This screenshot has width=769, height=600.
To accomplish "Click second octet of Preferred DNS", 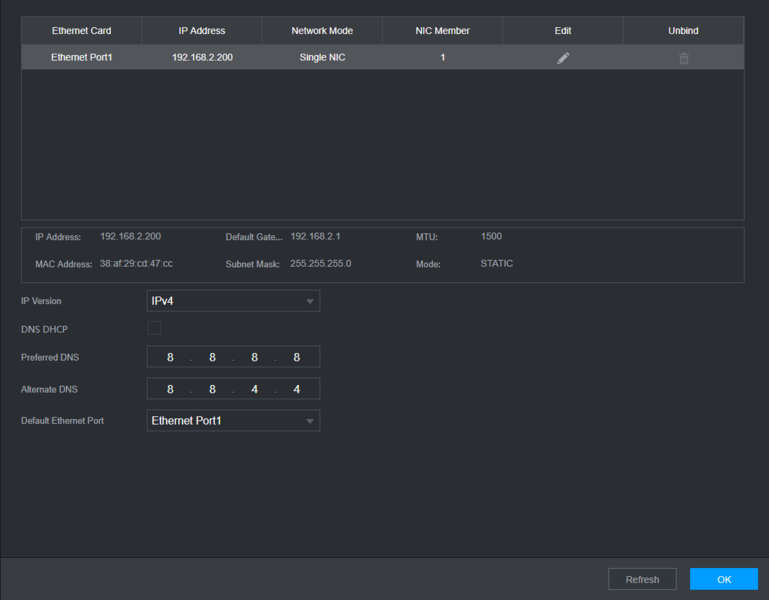I will [x=212, y=357].
